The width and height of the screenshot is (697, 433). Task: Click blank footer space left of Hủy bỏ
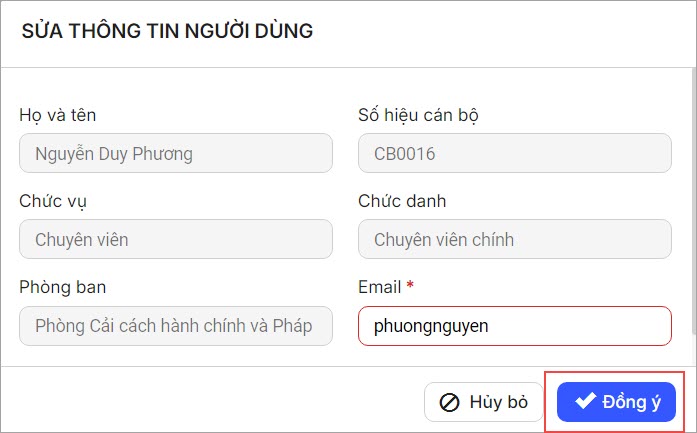pyautogui.click(x=200, y=402)
